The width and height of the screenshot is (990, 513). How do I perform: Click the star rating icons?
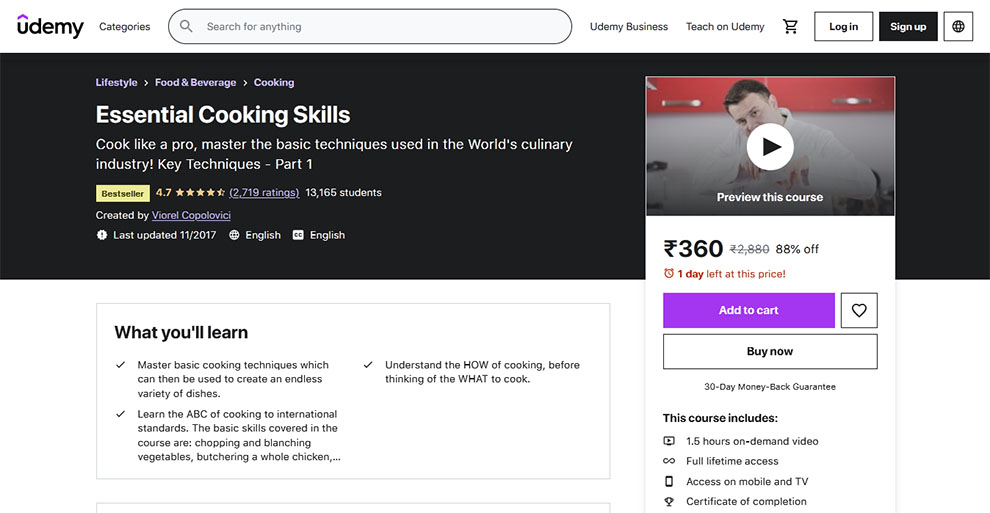[200, 192]
